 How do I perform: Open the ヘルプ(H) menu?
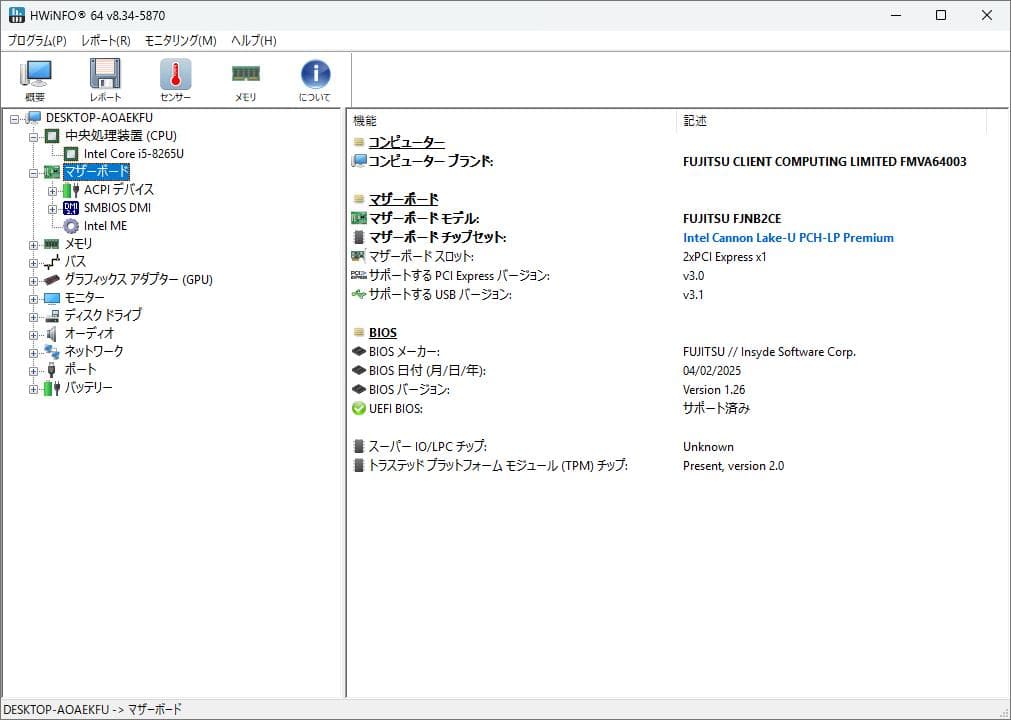click(254, 41)
